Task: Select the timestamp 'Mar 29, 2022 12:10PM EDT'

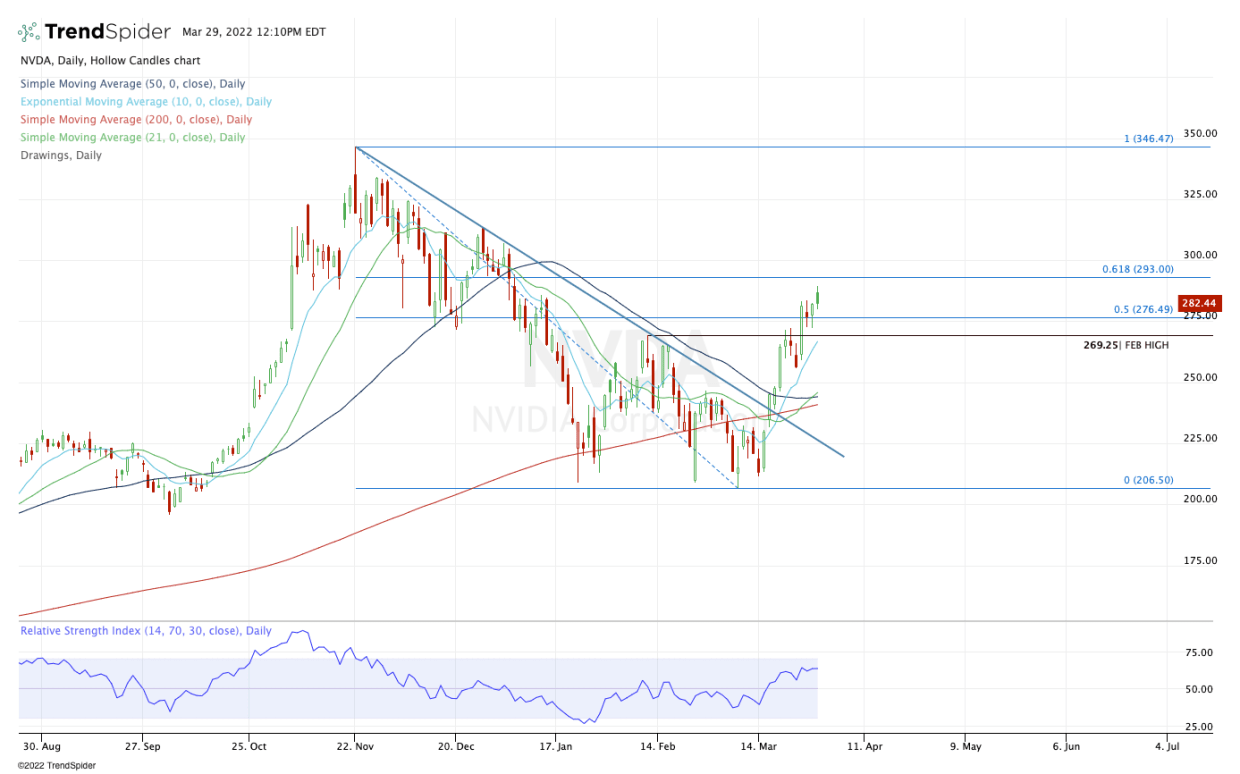Action: click(254, 32)
